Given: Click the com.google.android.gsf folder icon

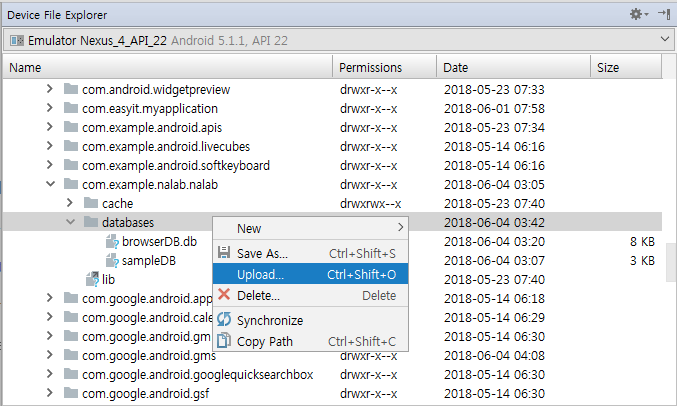Looking at the screenshot, I should point(71,393).
